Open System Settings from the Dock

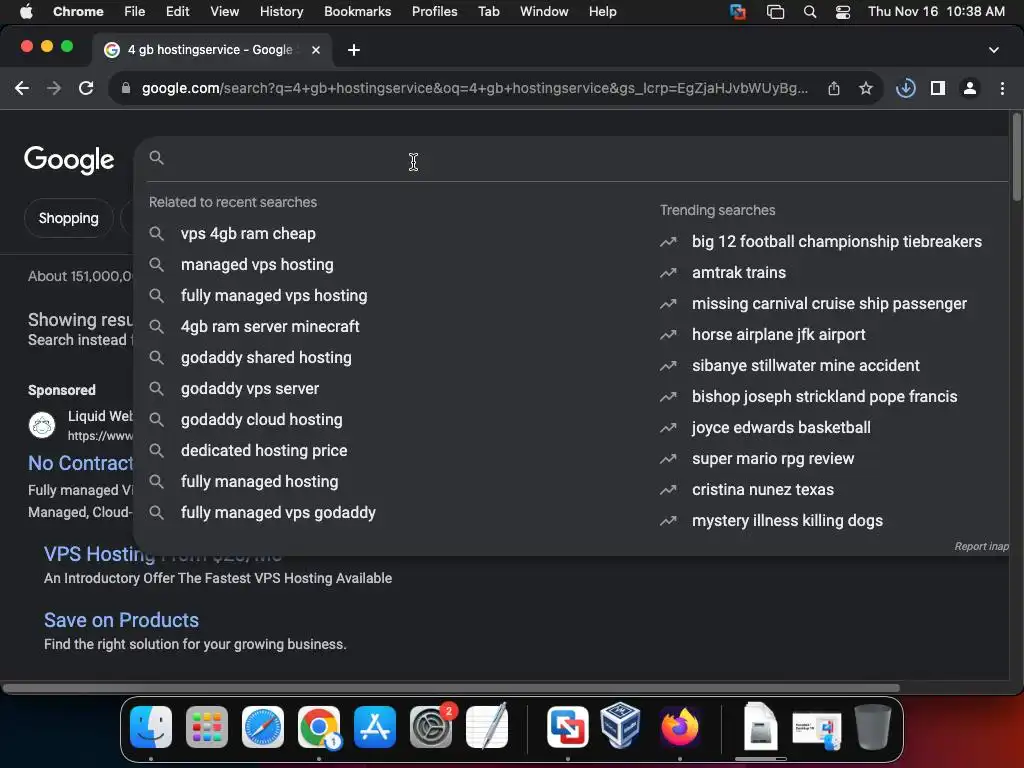431,727
